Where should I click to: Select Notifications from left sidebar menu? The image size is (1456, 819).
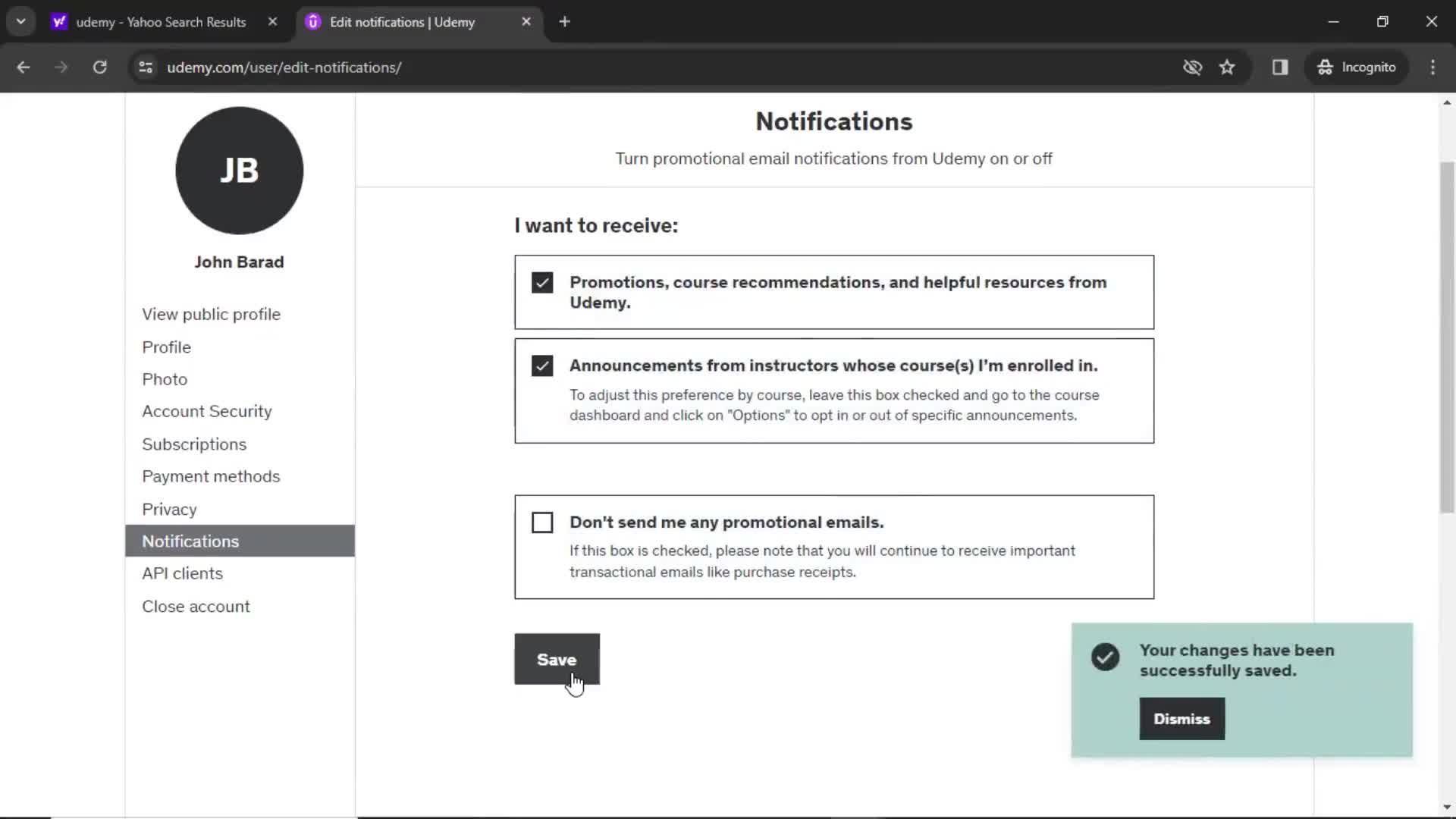click(190, 540)
